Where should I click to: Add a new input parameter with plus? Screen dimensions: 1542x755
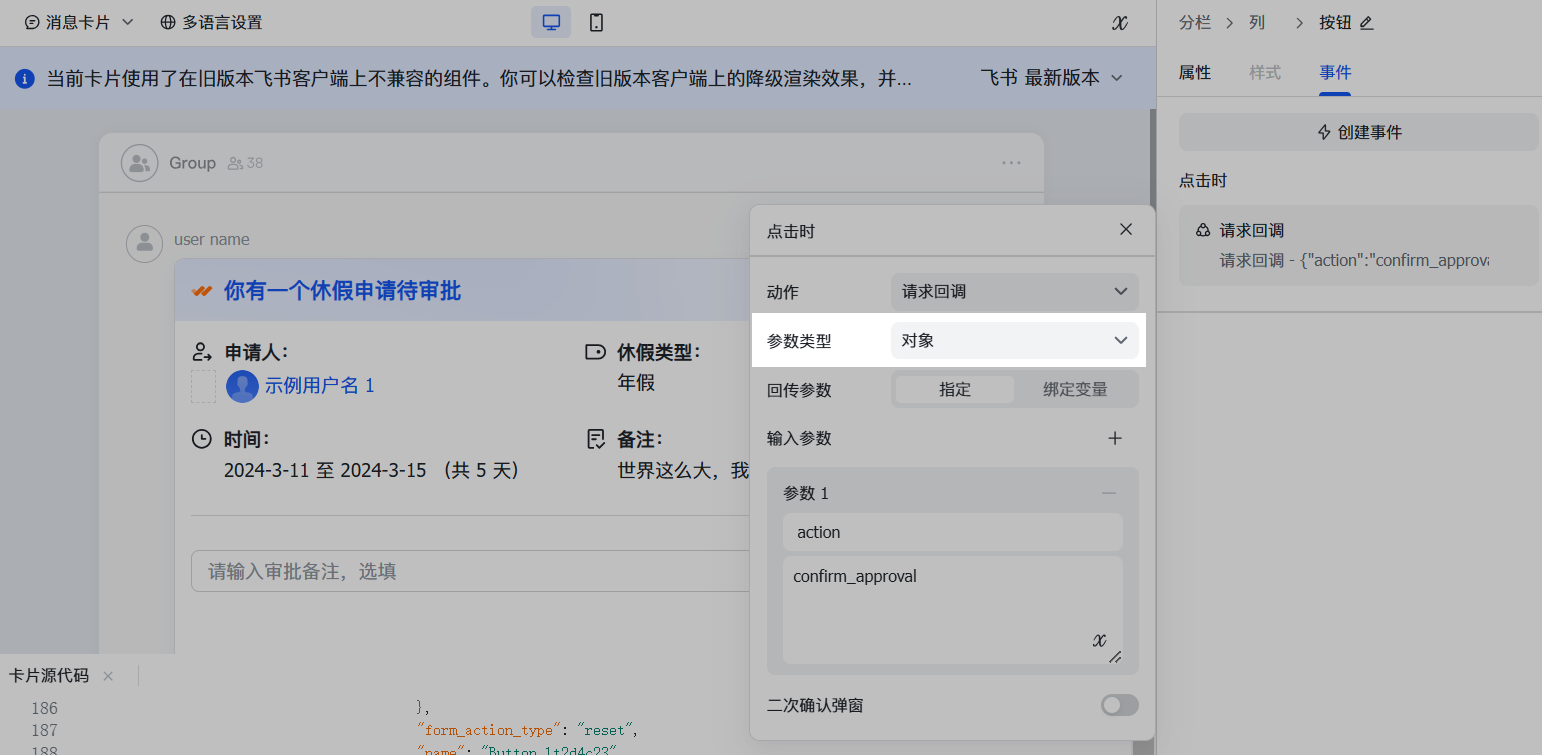pyautogui.click(x=1115, y=438)
